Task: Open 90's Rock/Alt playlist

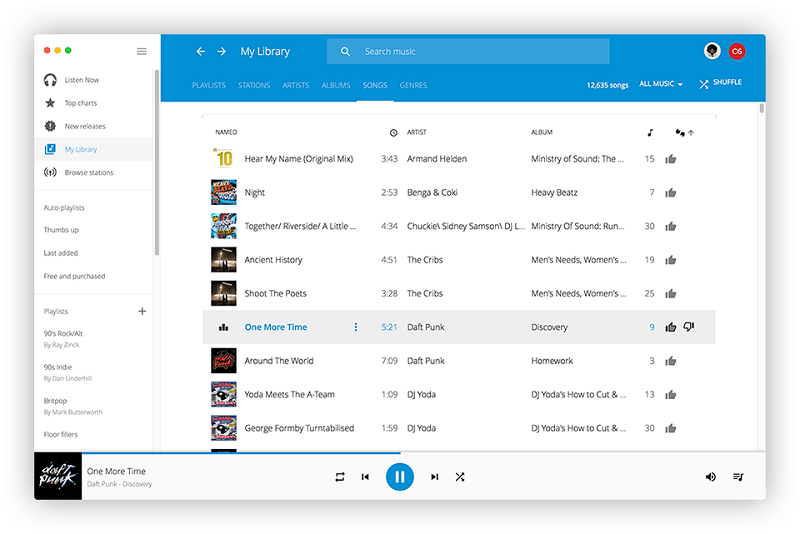Action: pos(63,339)
